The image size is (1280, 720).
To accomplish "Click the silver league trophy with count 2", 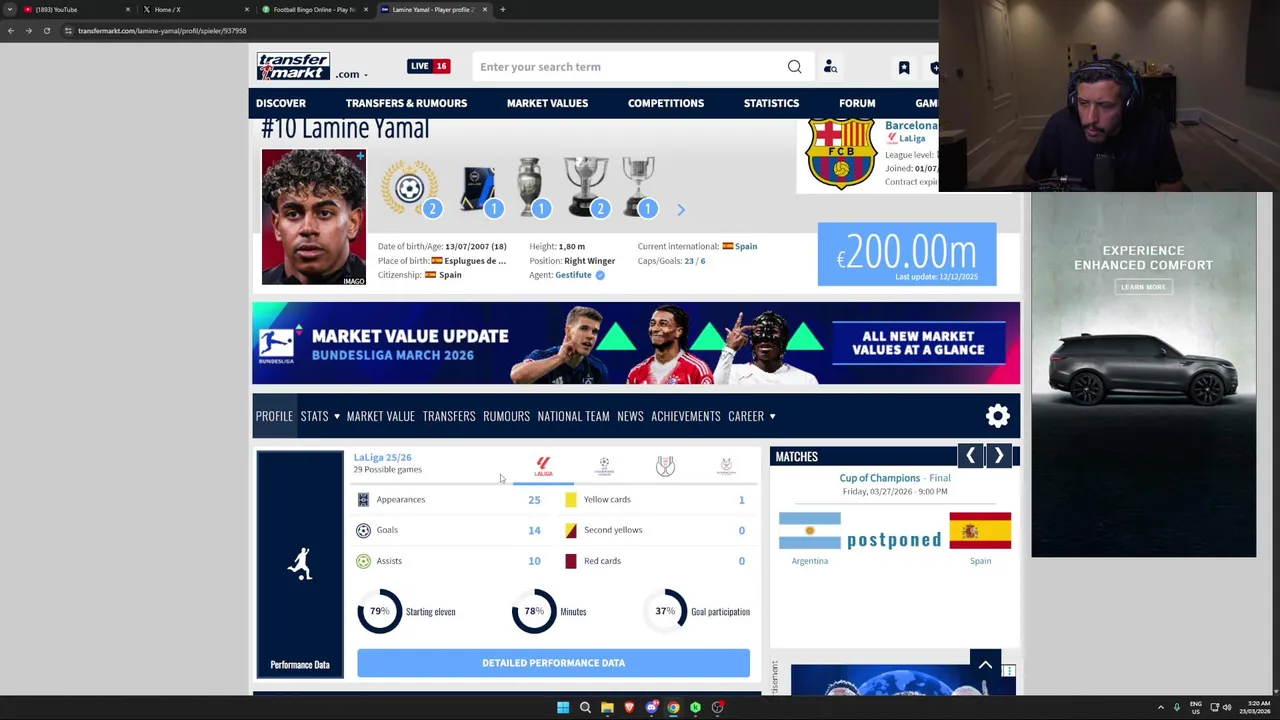I will tap(586, 187).
